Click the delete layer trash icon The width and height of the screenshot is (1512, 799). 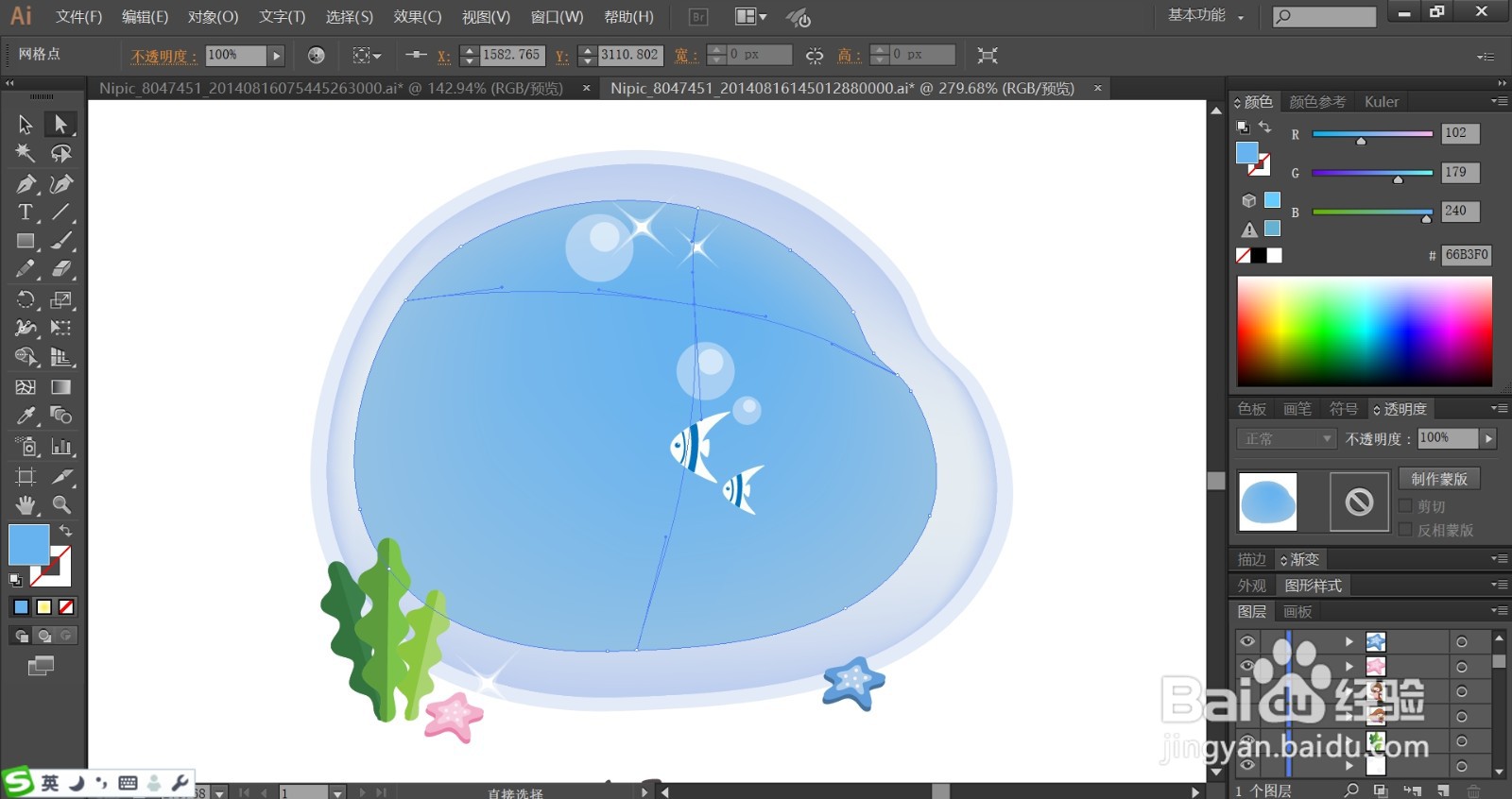1473,790
